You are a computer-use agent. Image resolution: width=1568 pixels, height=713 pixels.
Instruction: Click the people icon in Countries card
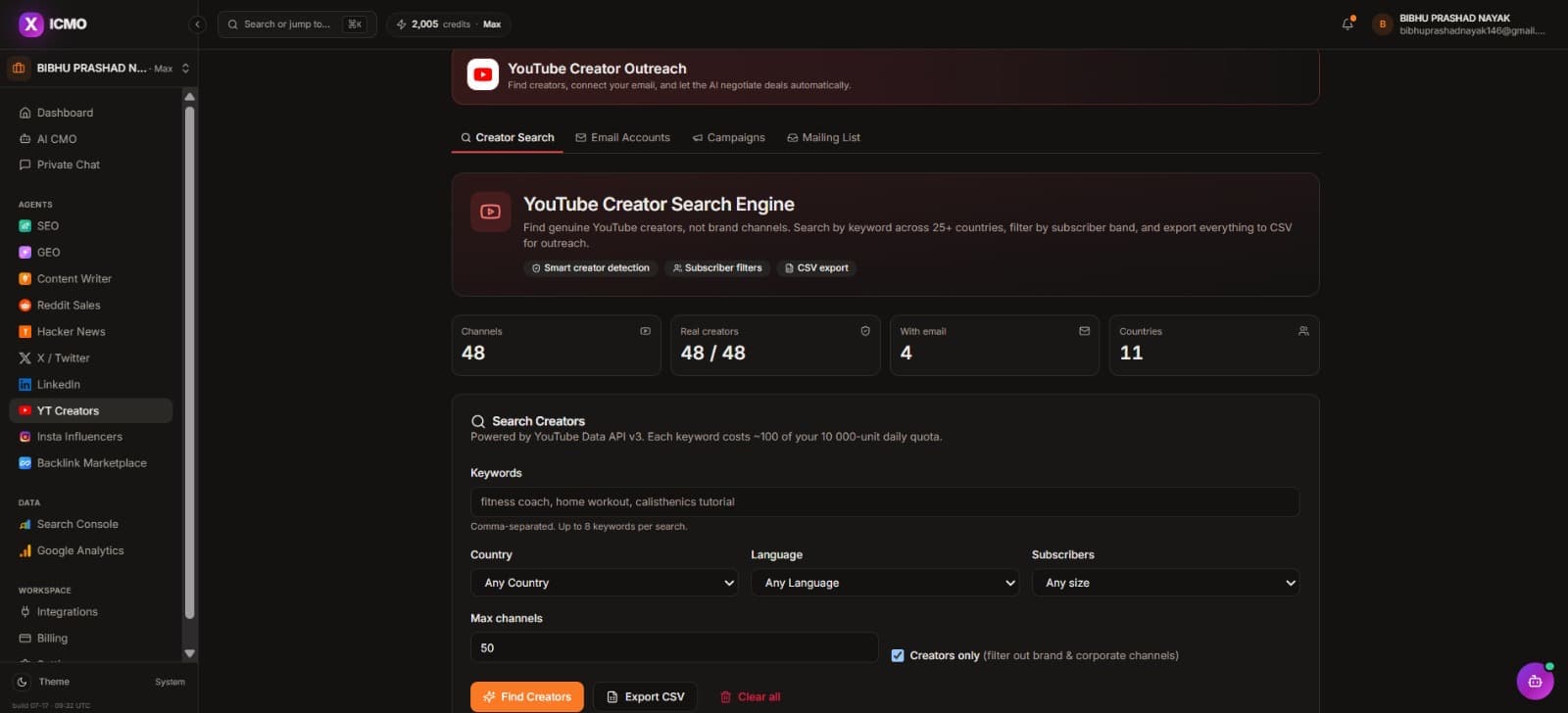click(x=1303, y=331)
